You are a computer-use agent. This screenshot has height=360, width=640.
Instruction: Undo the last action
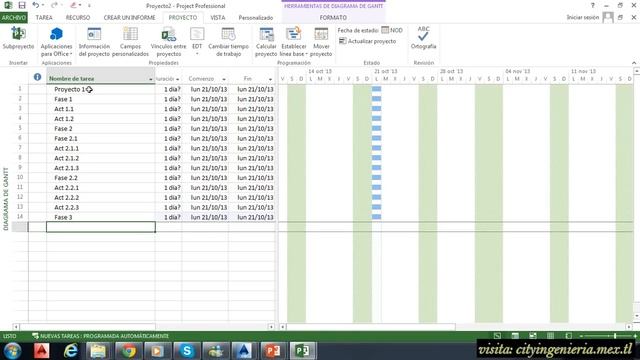(35, 5)
